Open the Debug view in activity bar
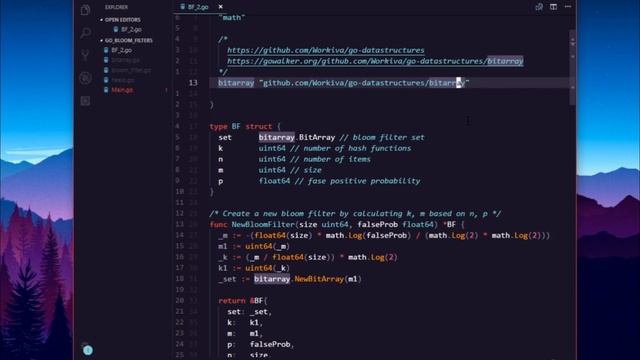Screen dimensions: 640x360 coord(85,78)
